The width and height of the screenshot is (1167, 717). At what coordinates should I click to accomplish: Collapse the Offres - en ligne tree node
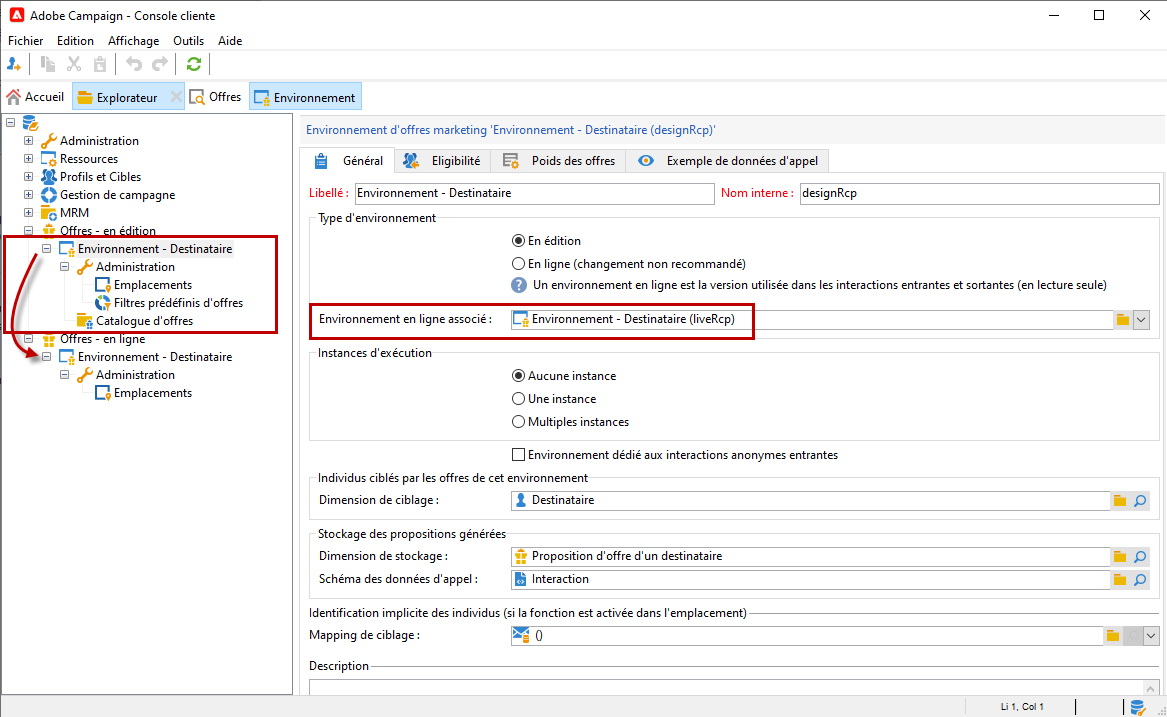[x=28, y=339]
